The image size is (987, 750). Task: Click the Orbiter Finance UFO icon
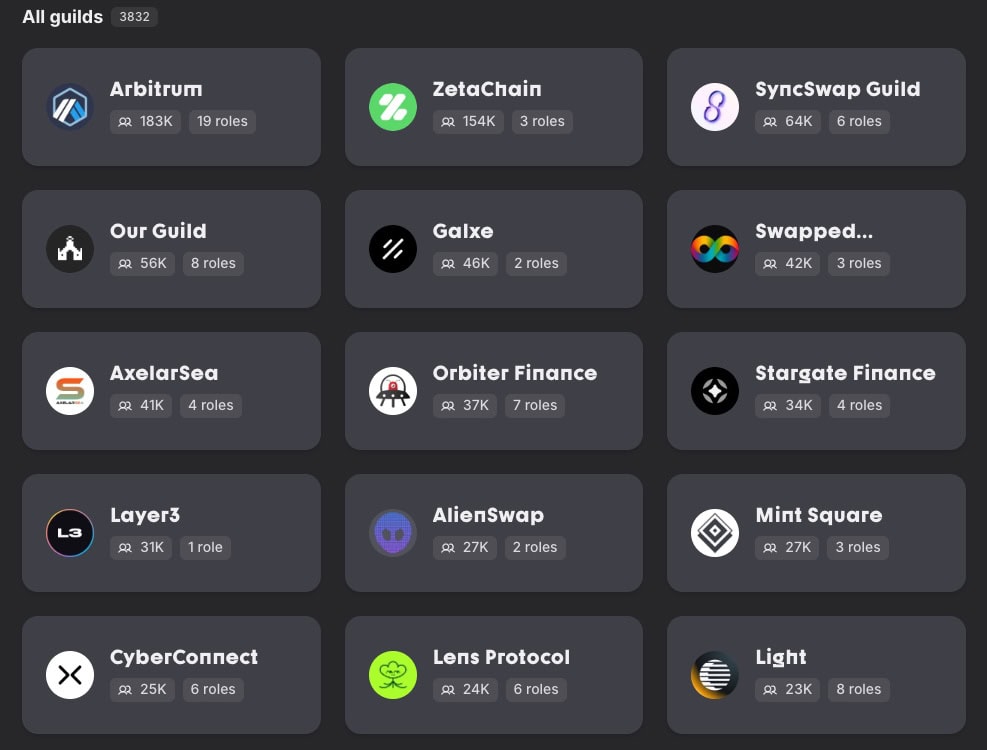[x=393, y=391]
